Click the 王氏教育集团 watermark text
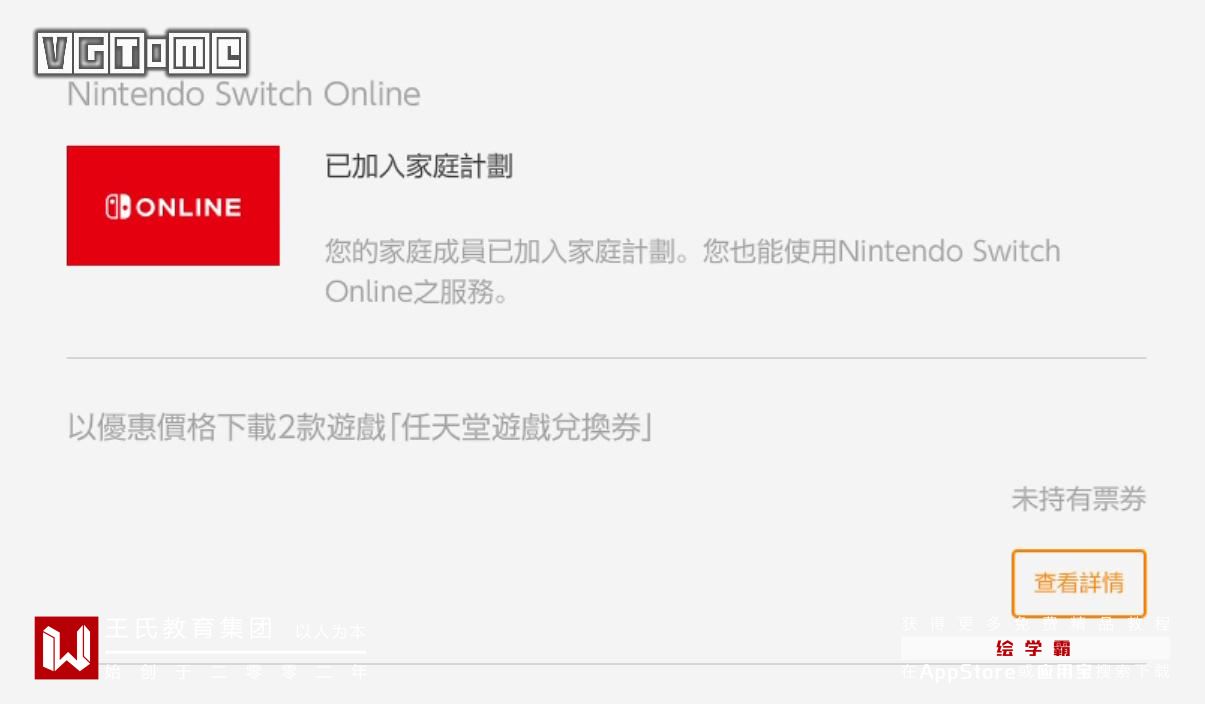The width and height of the screenshot is (1205, 704). click(189, 630)
